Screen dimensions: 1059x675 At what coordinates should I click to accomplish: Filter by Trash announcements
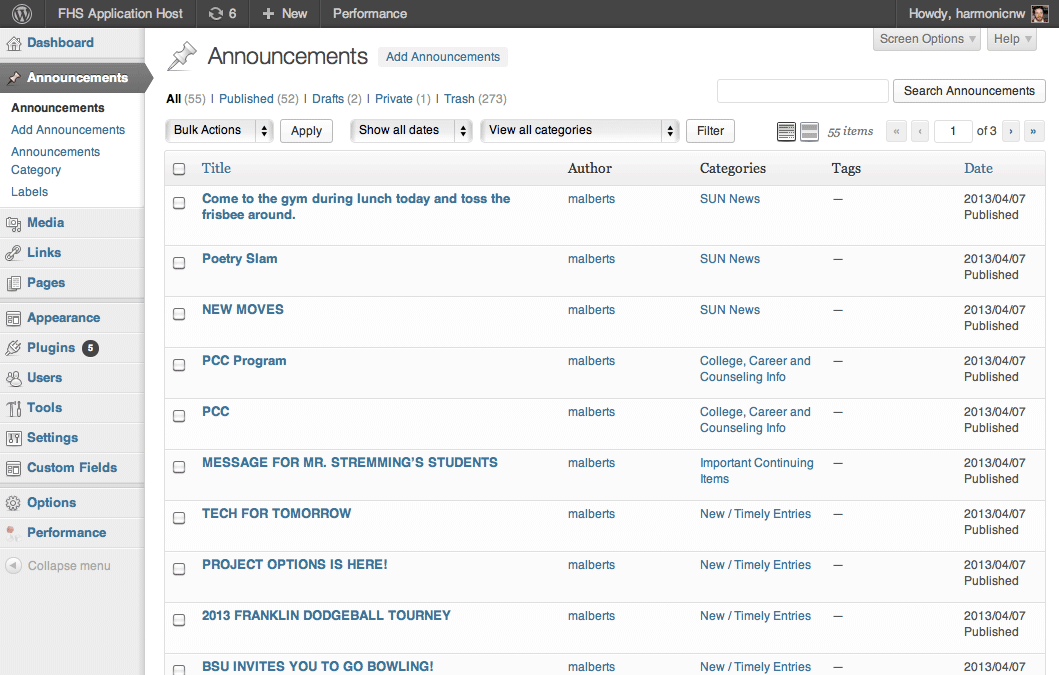(459, 99)
